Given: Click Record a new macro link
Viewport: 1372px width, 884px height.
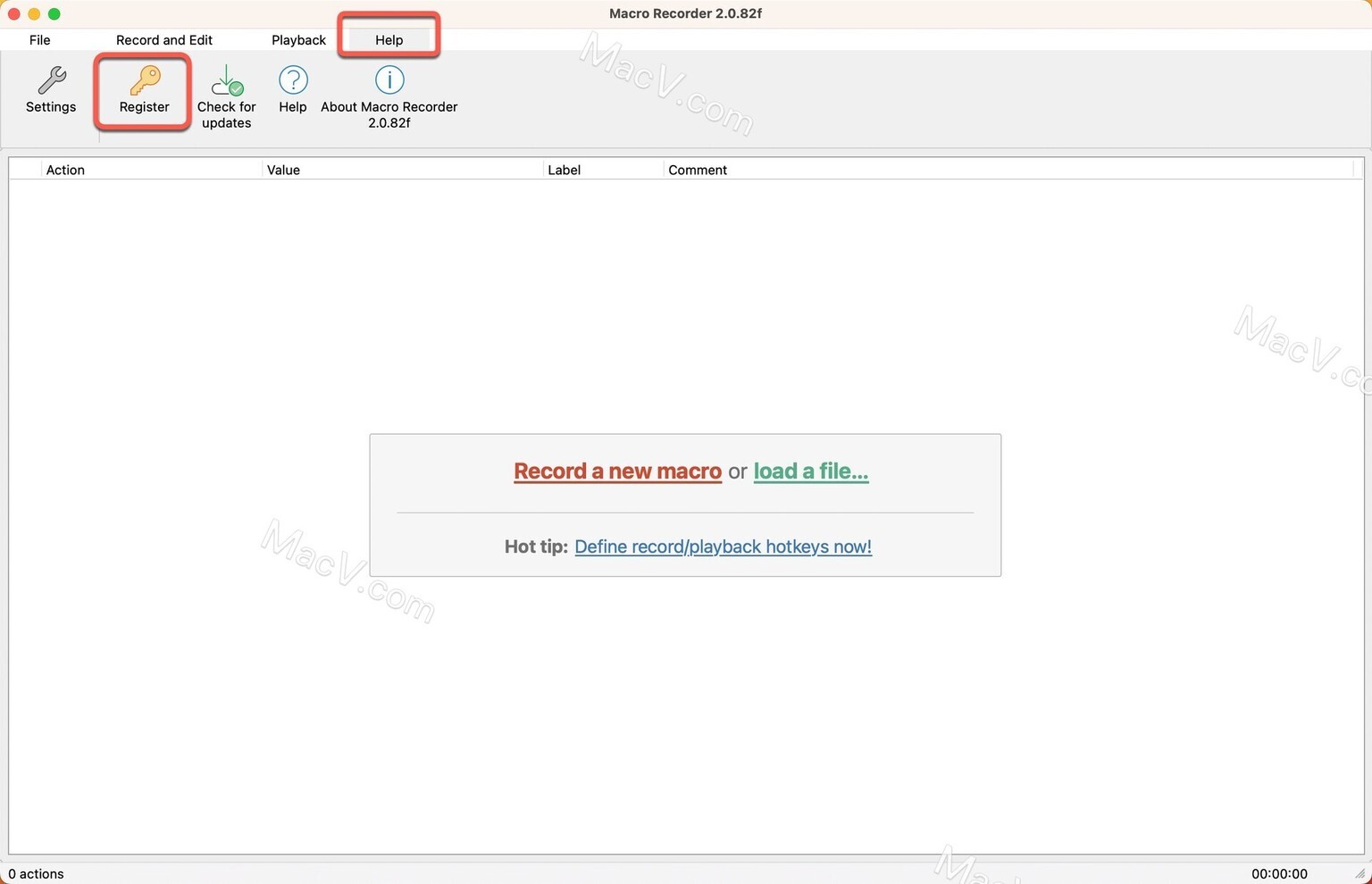Looking at the screenshot, I should point(617,471).
